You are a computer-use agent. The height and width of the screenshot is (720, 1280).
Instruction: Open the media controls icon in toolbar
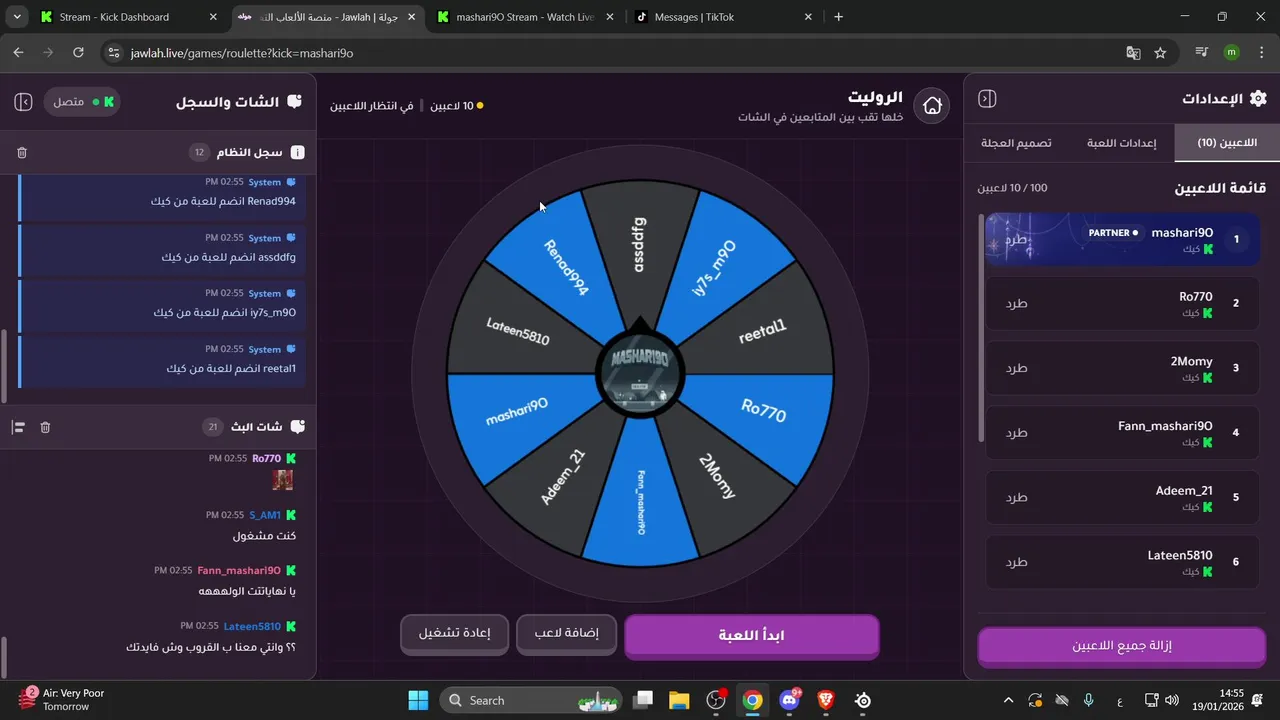click(x=1202, y=53)
